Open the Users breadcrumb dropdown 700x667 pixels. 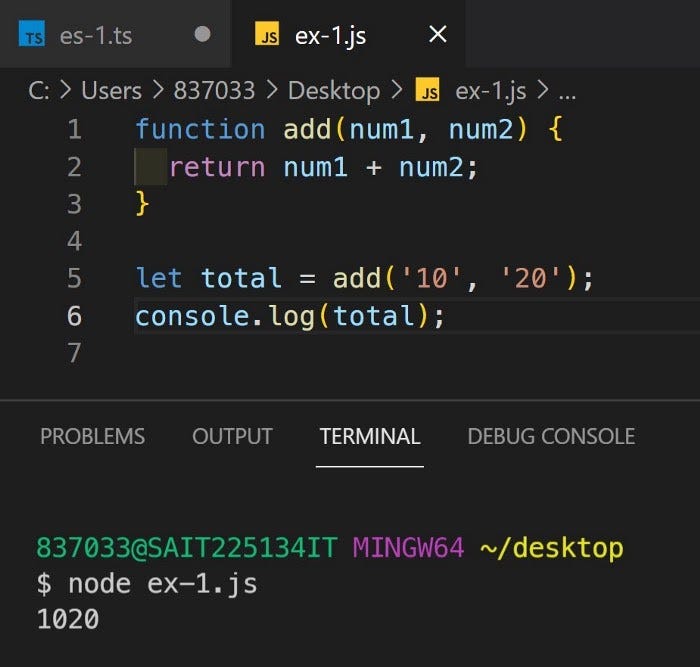click(111, 91)
